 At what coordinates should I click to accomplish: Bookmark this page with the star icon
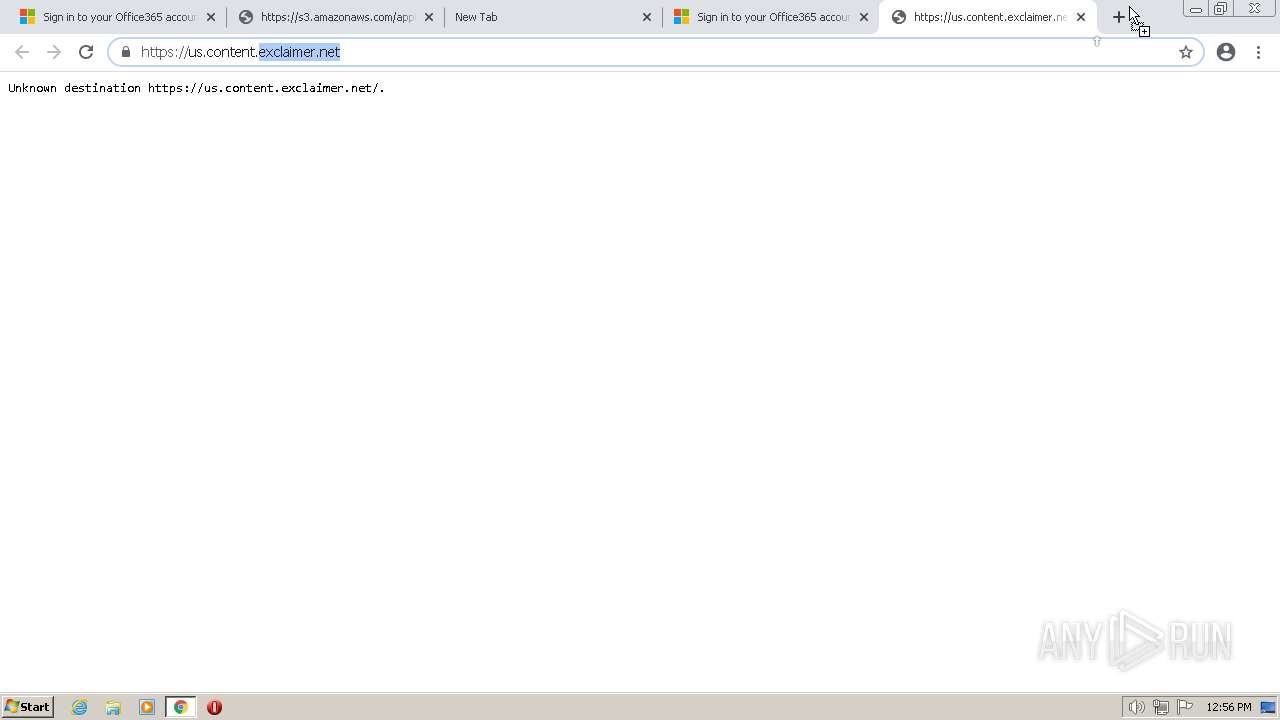click(1186, 52)
